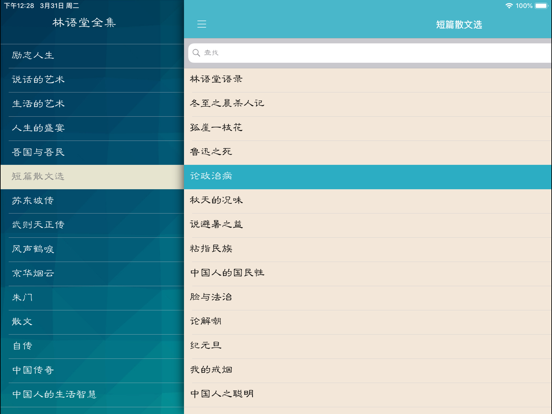Select the highlighted essay 论政治病
The height and width of the screenshot is (414, 552).
(x=368, y=177)
